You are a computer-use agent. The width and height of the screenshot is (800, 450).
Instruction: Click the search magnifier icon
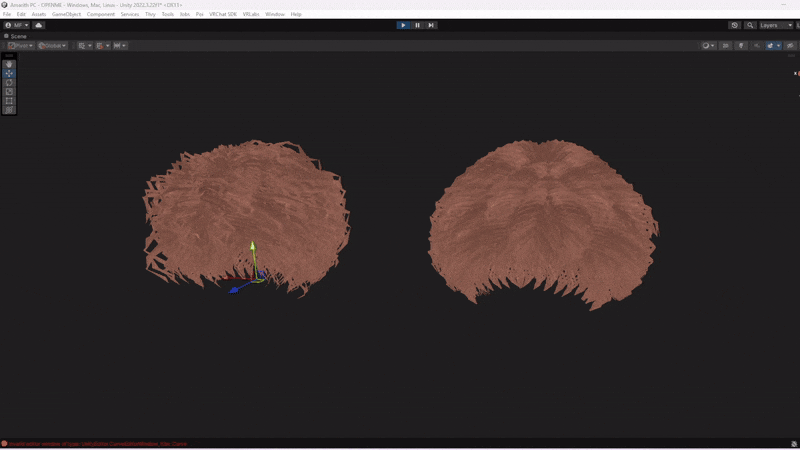pyautogui.click(x=750, y=25)
